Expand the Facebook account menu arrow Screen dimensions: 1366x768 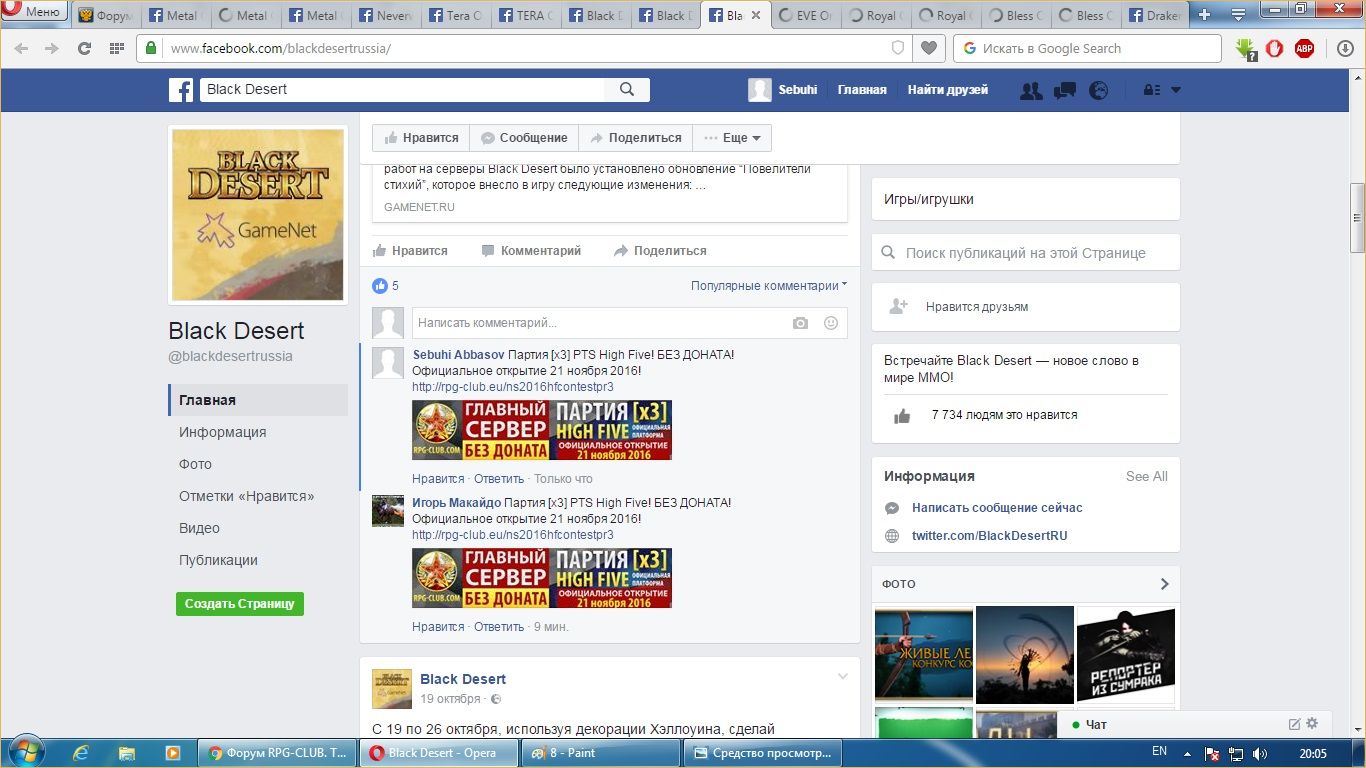(x=1176, y=90)
